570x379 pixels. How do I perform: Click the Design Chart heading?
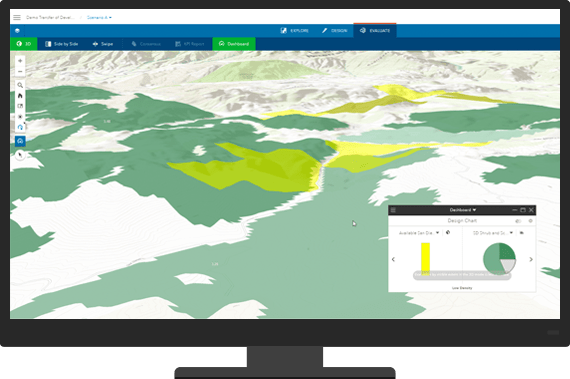pyautogui.click(x=462, y=221)
